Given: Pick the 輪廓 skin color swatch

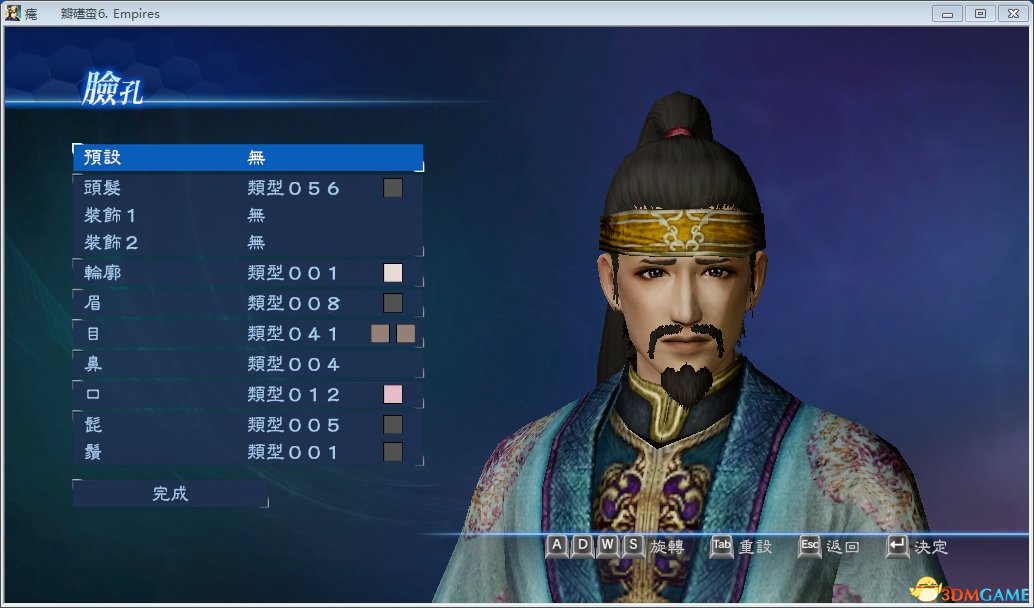Looking at the screenshot, I should (x=393, y=273).
